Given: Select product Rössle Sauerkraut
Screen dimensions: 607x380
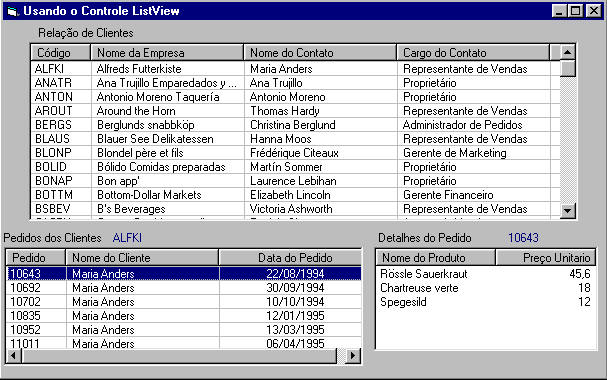Looking at the screenshot, I should pos(424,274).
